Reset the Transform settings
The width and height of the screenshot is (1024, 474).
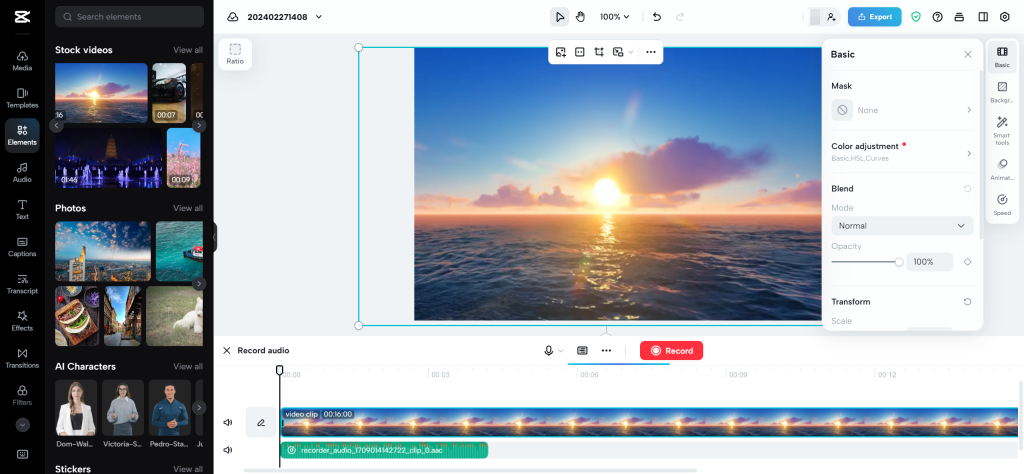pos(967,302)
